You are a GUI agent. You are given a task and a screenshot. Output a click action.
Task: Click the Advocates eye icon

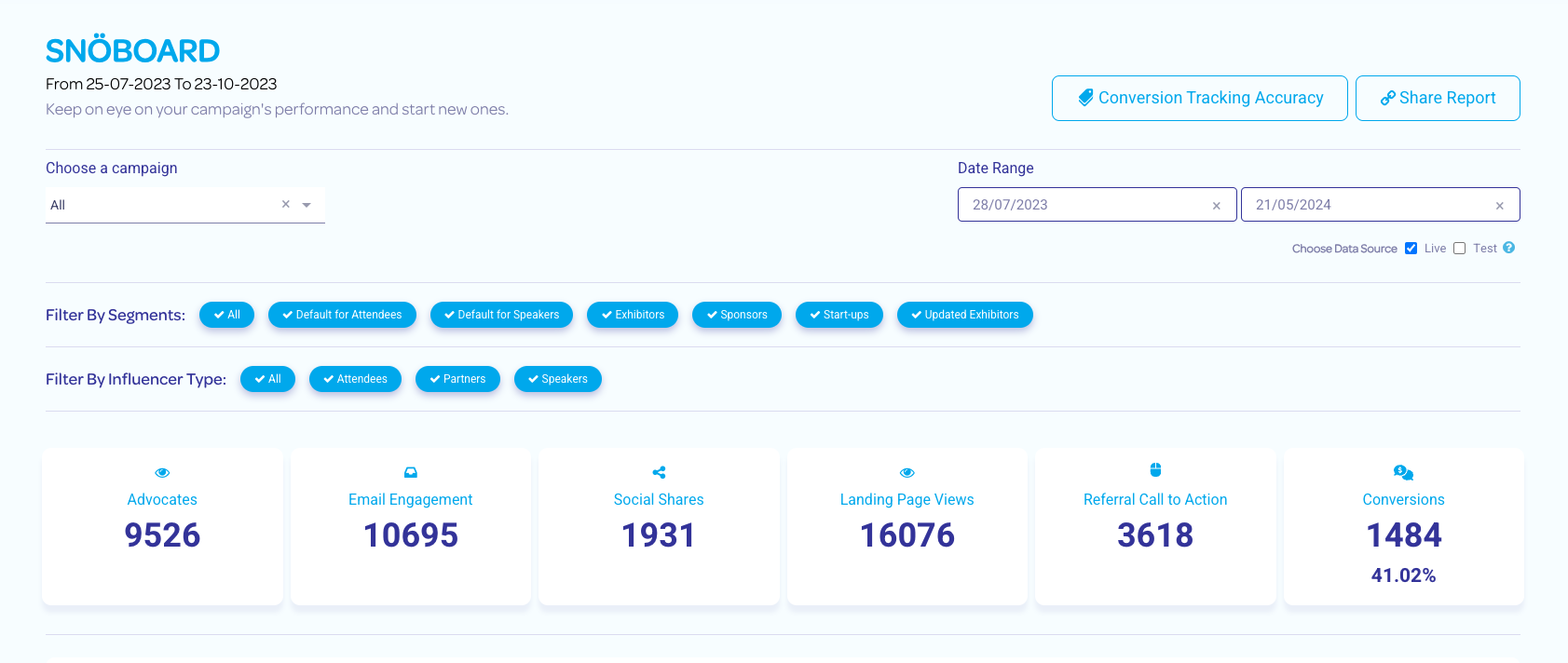(162, 473)
